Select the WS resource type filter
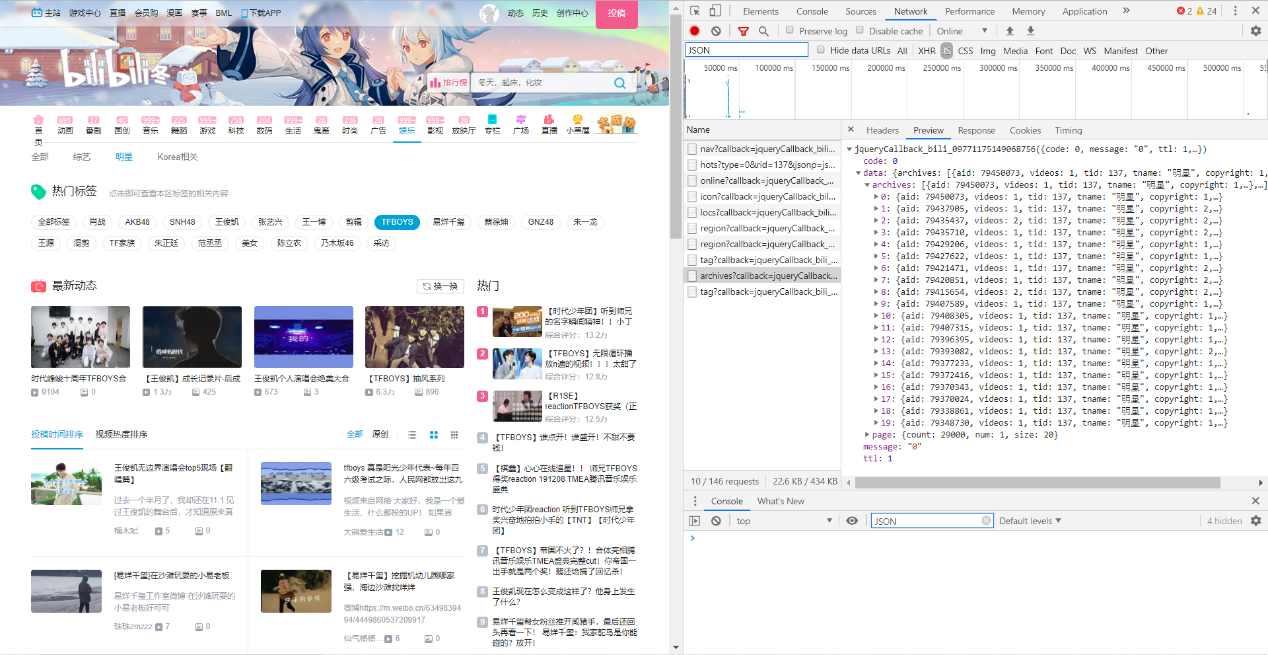Screen dimensions: 1268x655 [x=1089, y=50]
